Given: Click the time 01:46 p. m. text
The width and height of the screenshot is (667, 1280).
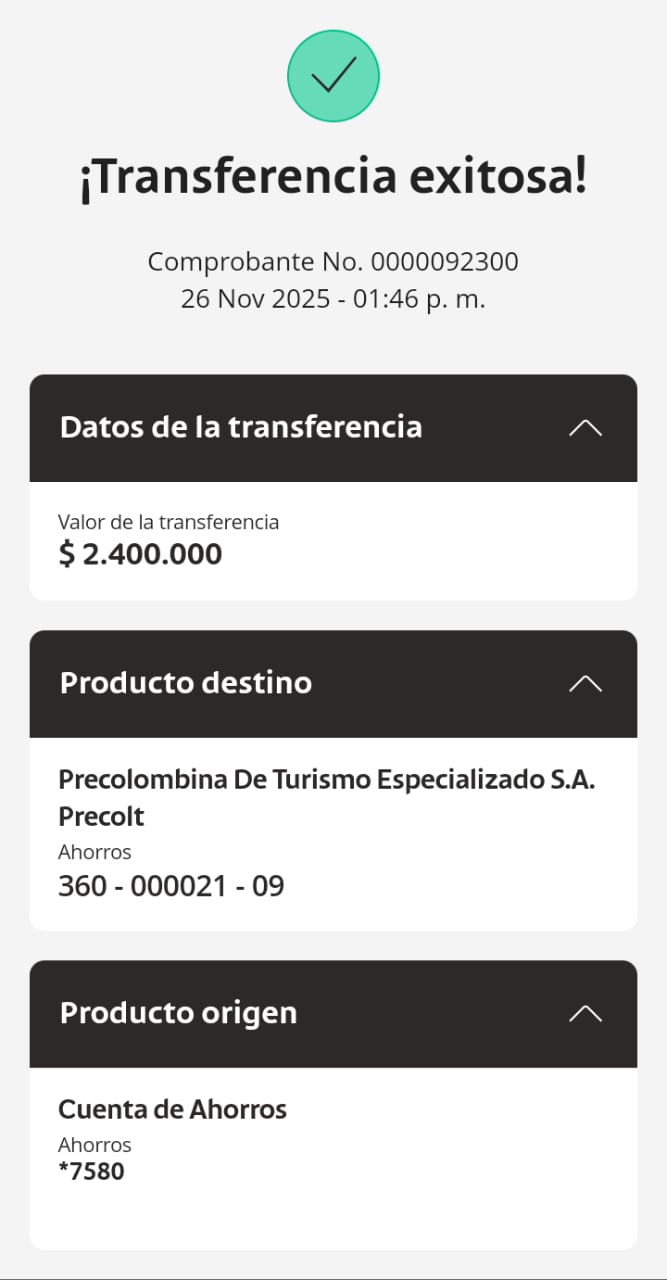Looking at the screenshot, I should [x=420, y=298].
